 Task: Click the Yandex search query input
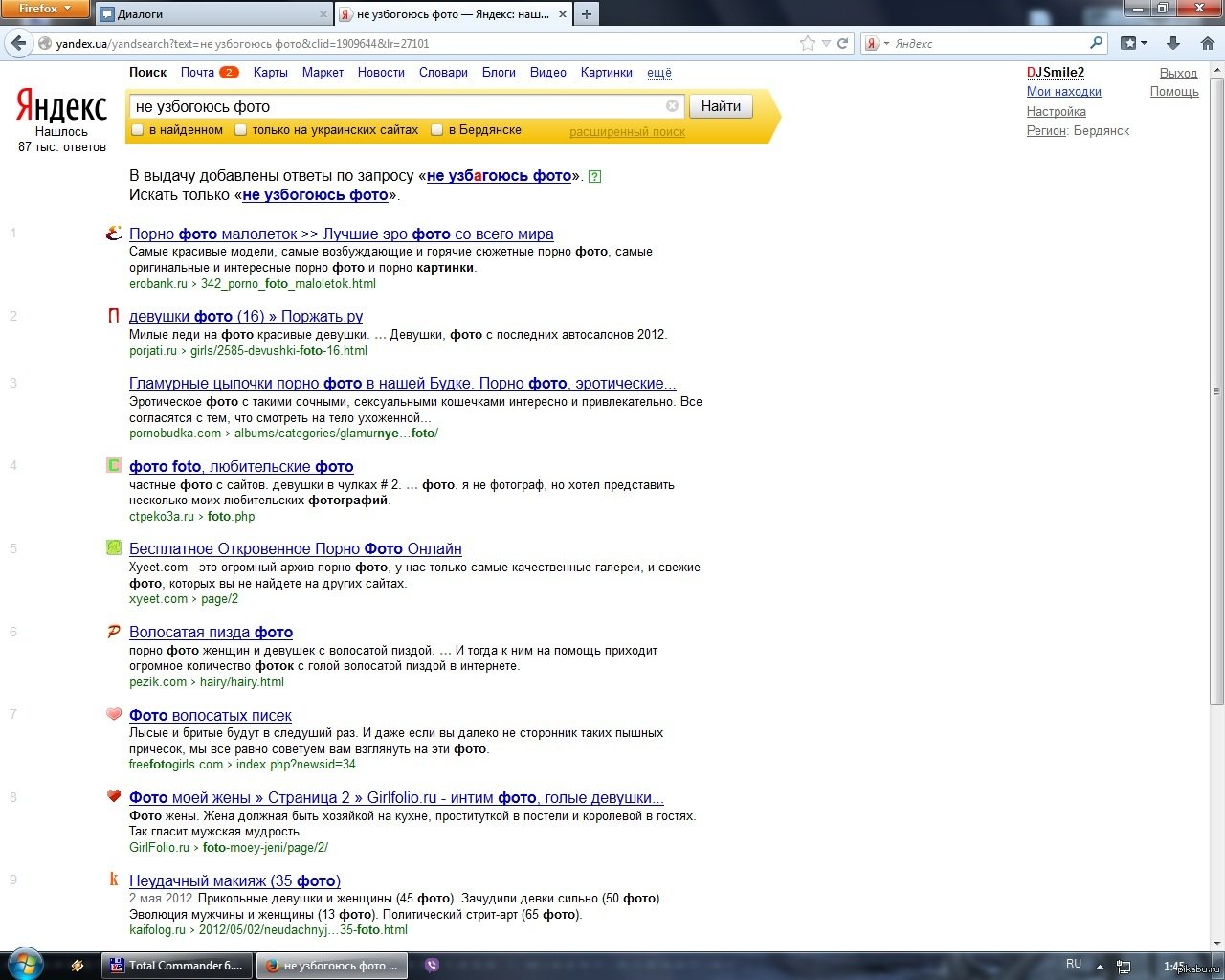[x=397, y=106]
